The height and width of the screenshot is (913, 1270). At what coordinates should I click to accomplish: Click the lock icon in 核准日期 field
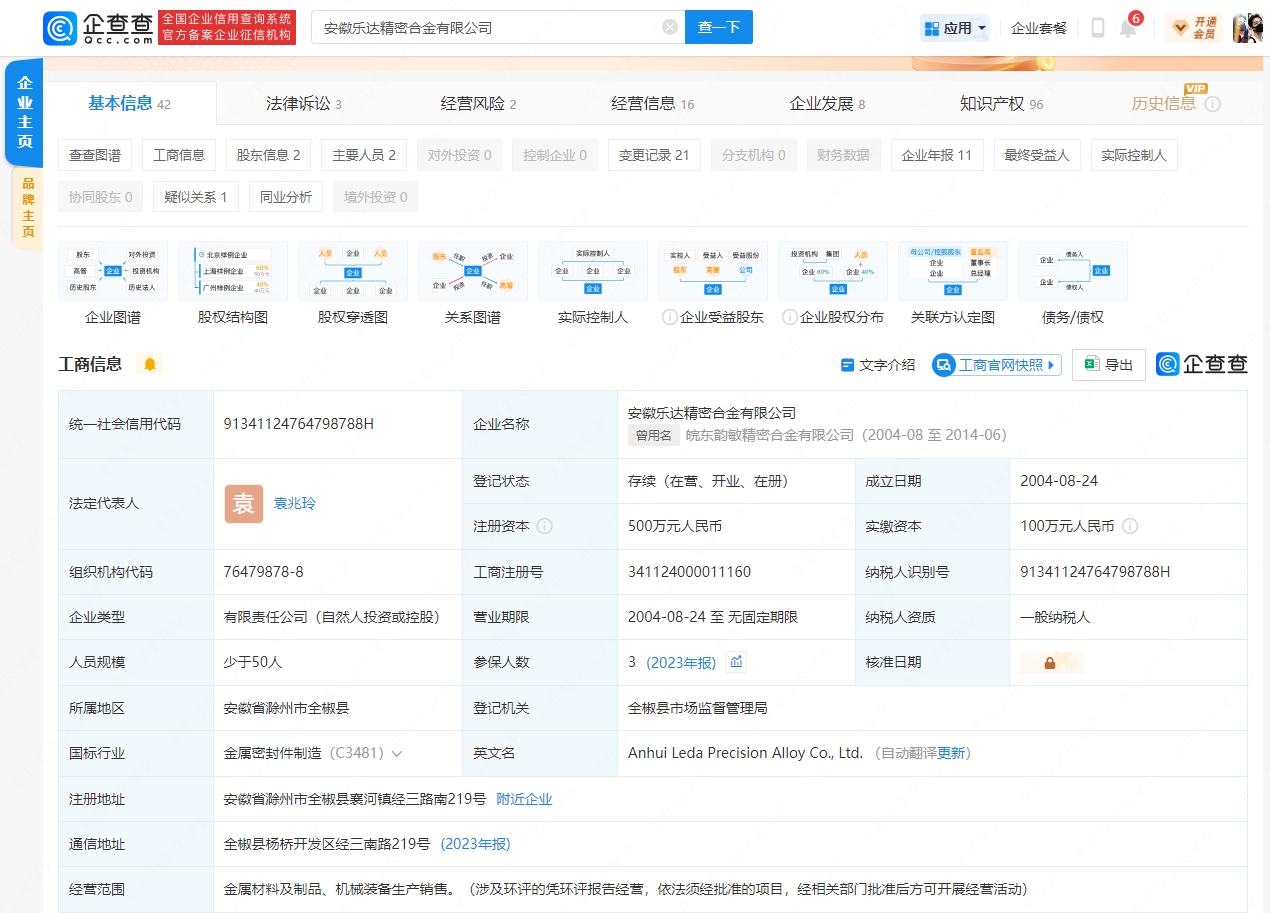pos(1050,663)
